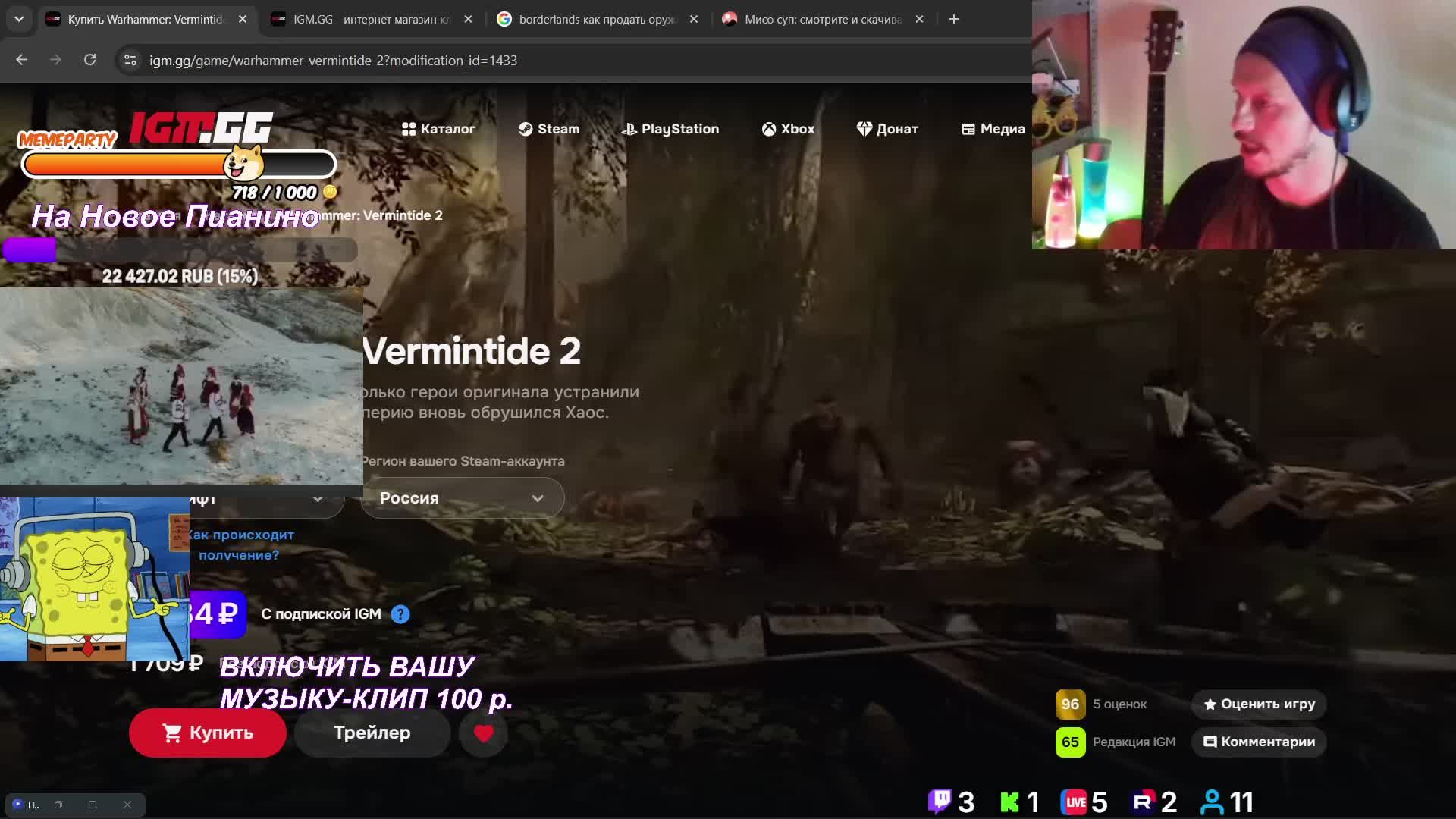
Task: Show the IGM subscription help tooltip
Action: click(x=400, y=614)
